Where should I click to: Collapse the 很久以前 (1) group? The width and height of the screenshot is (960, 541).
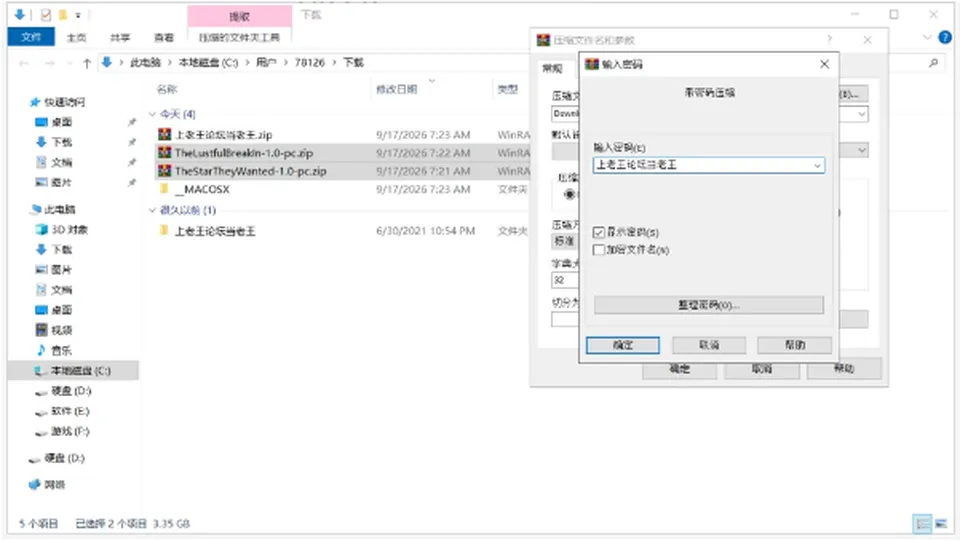pyautogui.click(x=152, y=211)
